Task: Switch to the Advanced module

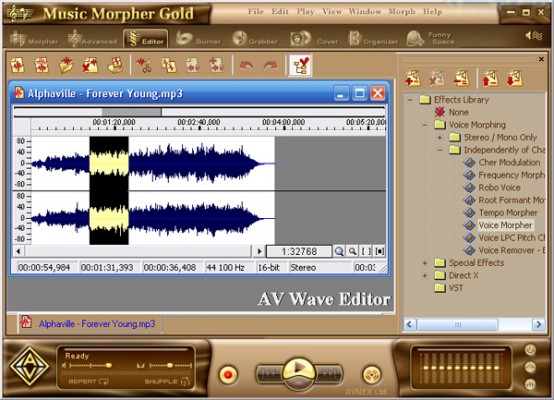Action: pos(93,39)
